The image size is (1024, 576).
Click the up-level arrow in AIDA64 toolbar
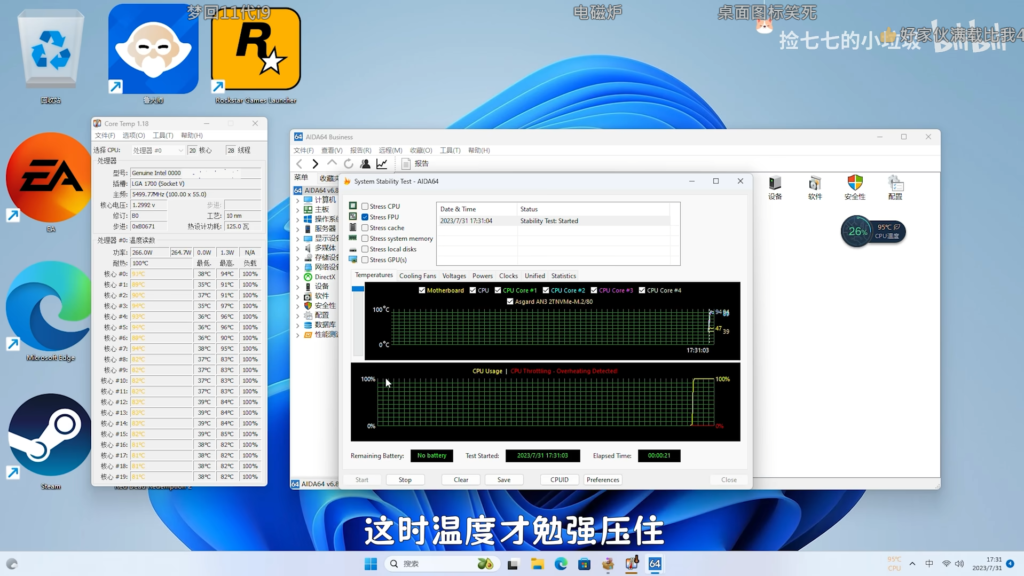[332, 164]
